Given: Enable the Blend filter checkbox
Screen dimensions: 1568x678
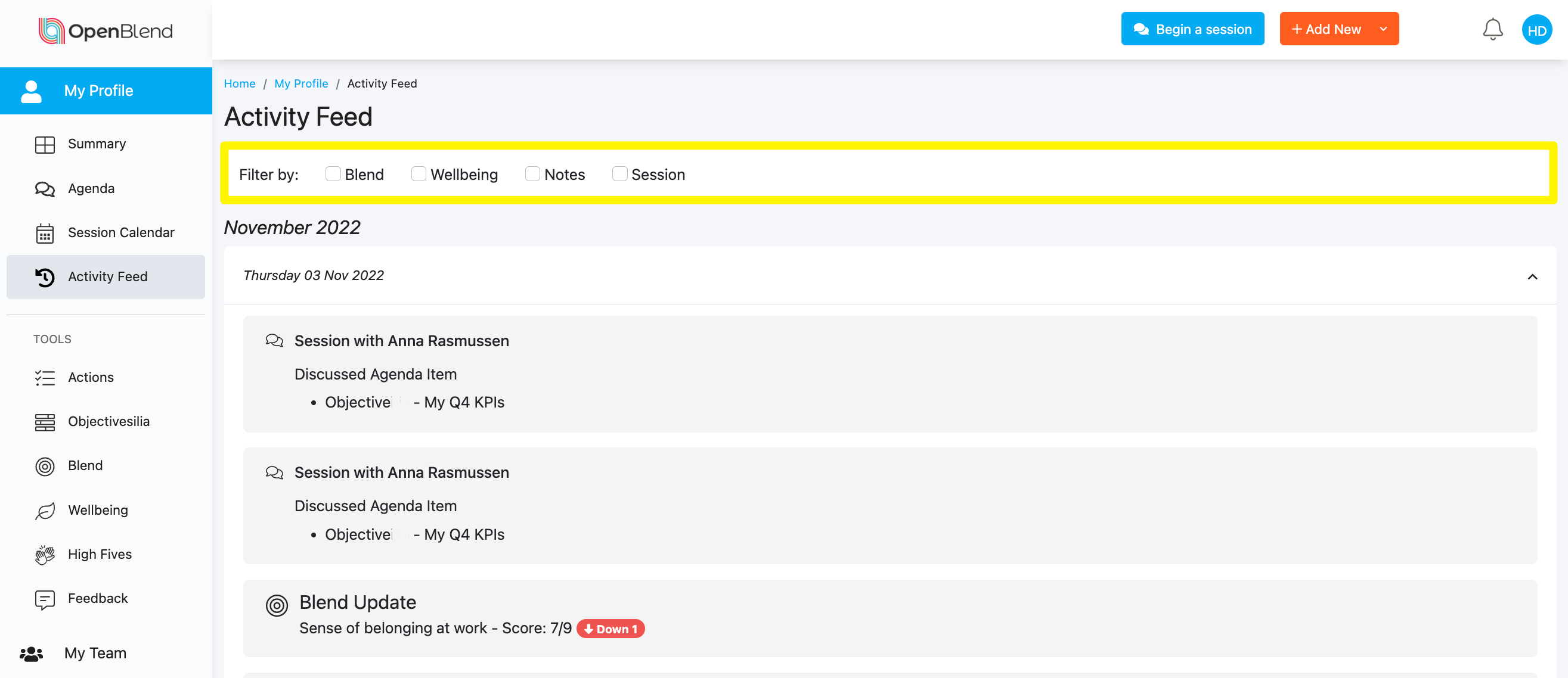Looking at the screenshot, I should (333, 174).
